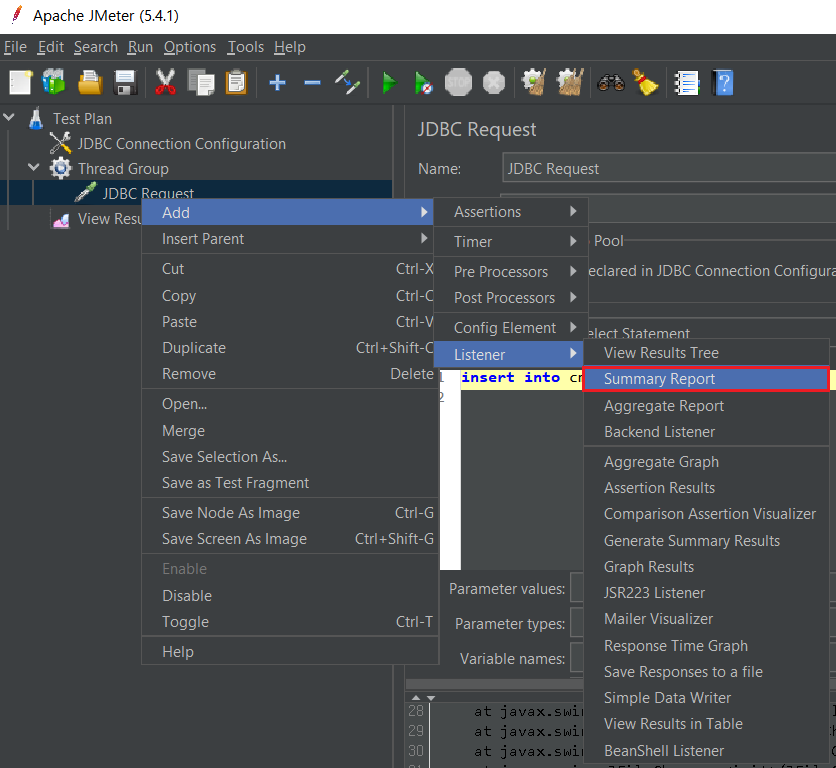Open the Templates toolbar icon
Image resolution: width=836 pixels, height=768 pixels.
click(54, 83)
